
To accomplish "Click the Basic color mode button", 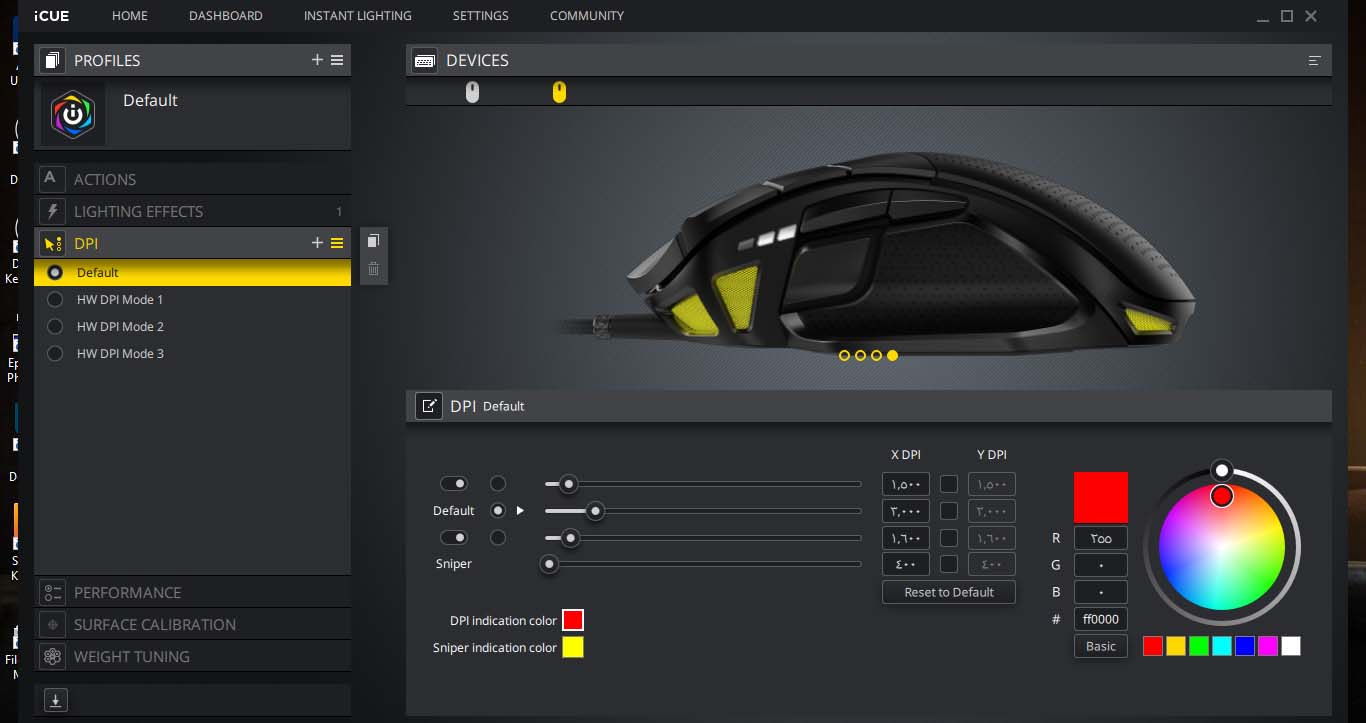I will (x=1100, y=646).
